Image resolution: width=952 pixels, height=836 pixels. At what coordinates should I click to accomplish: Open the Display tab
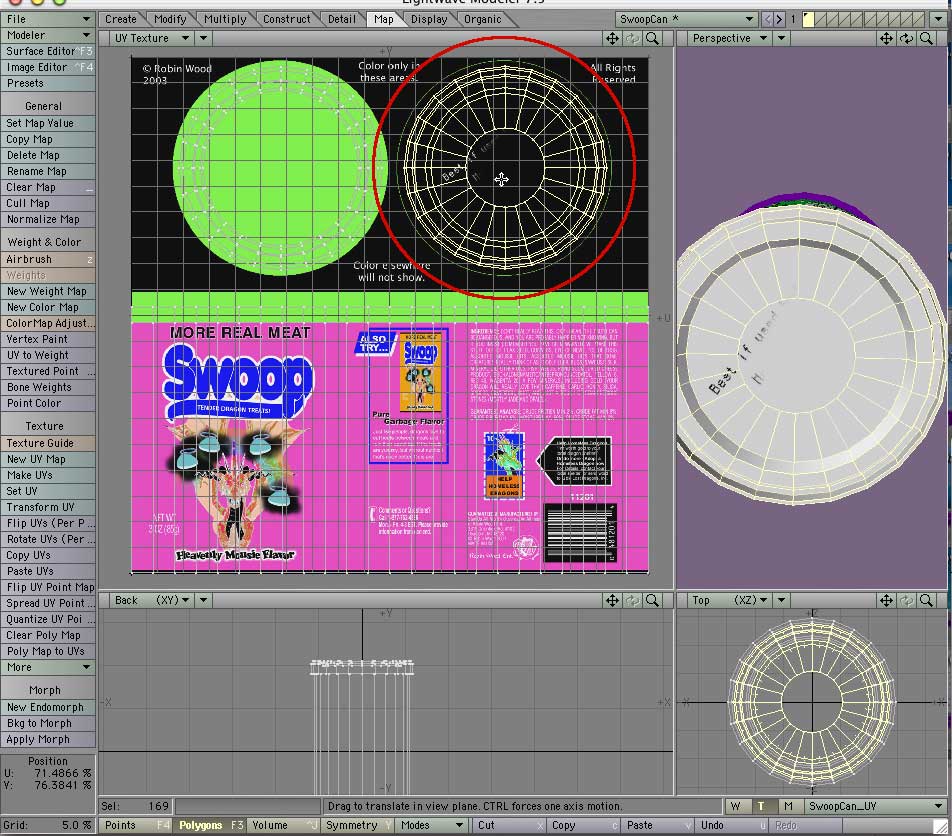tap(429, 19)
